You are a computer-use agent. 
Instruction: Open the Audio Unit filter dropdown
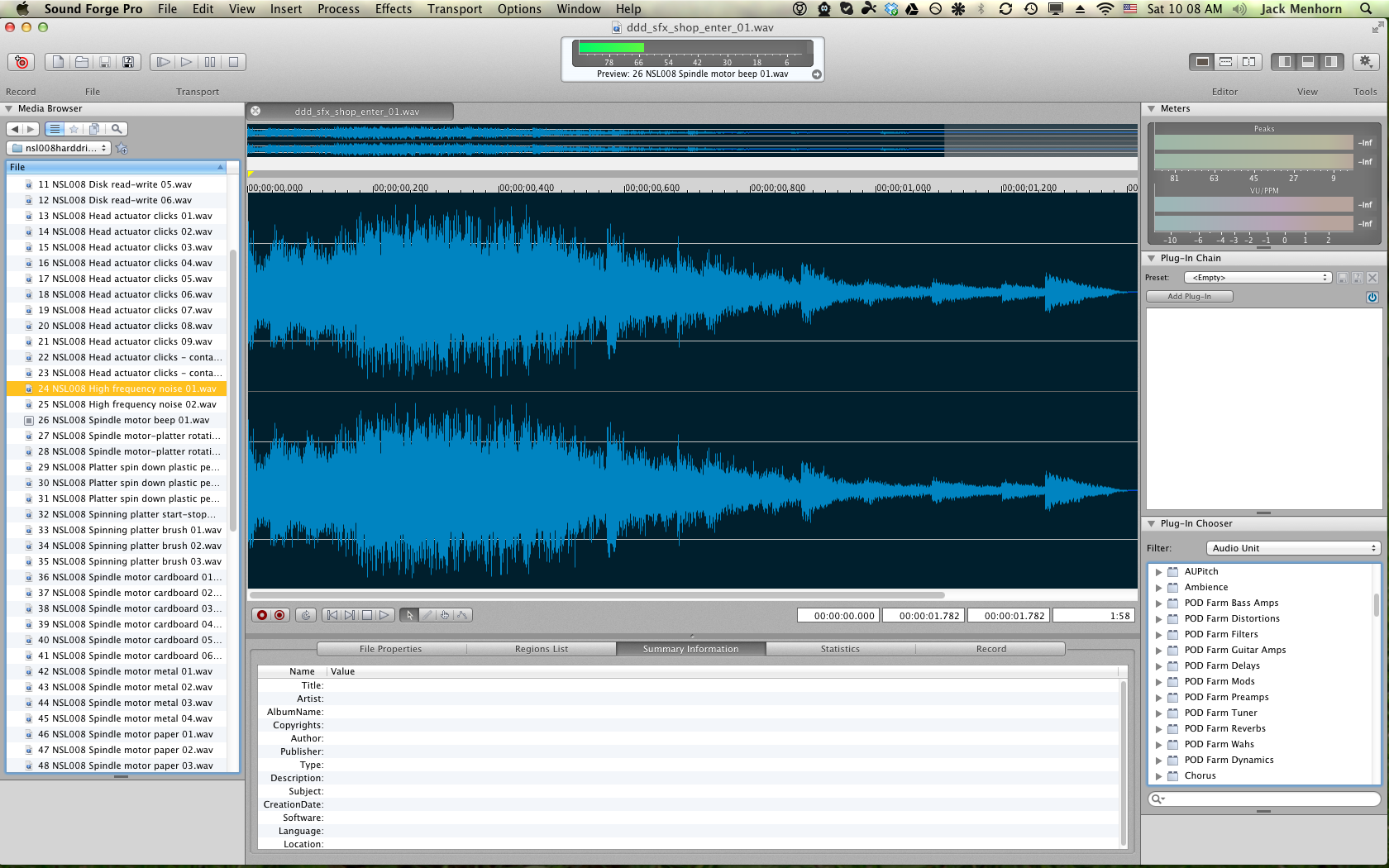[x=1293, y=548]
